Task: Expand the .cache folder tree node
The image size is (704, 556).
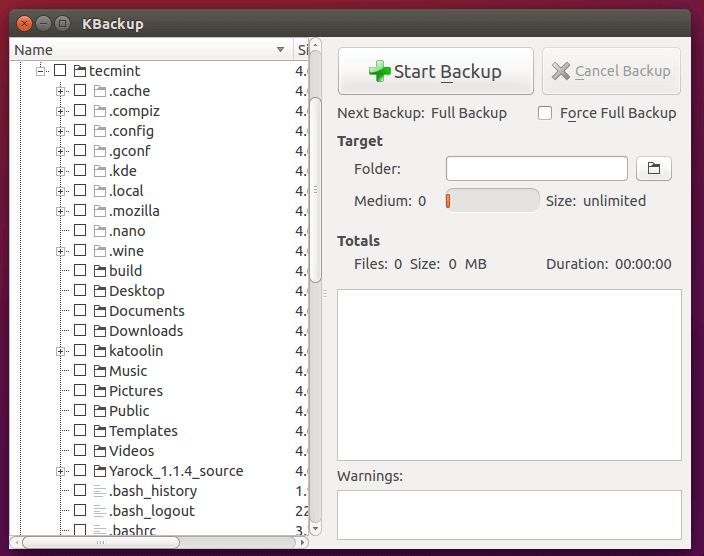Action: [x=61, y=91]
